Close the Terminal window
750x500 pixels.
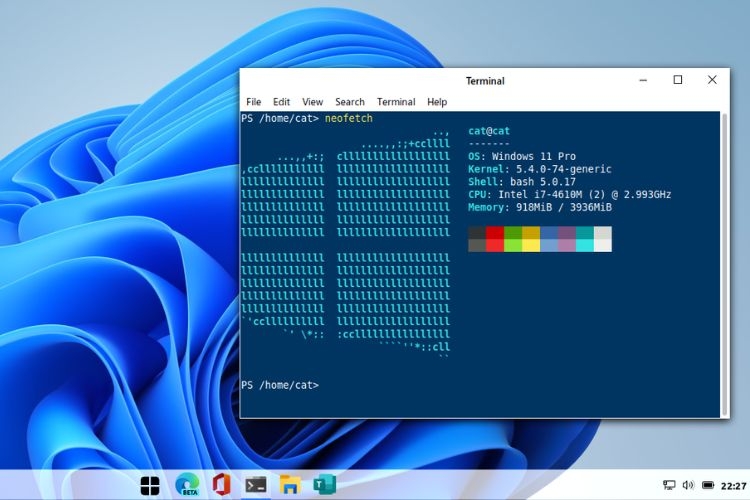coord(712,80)
